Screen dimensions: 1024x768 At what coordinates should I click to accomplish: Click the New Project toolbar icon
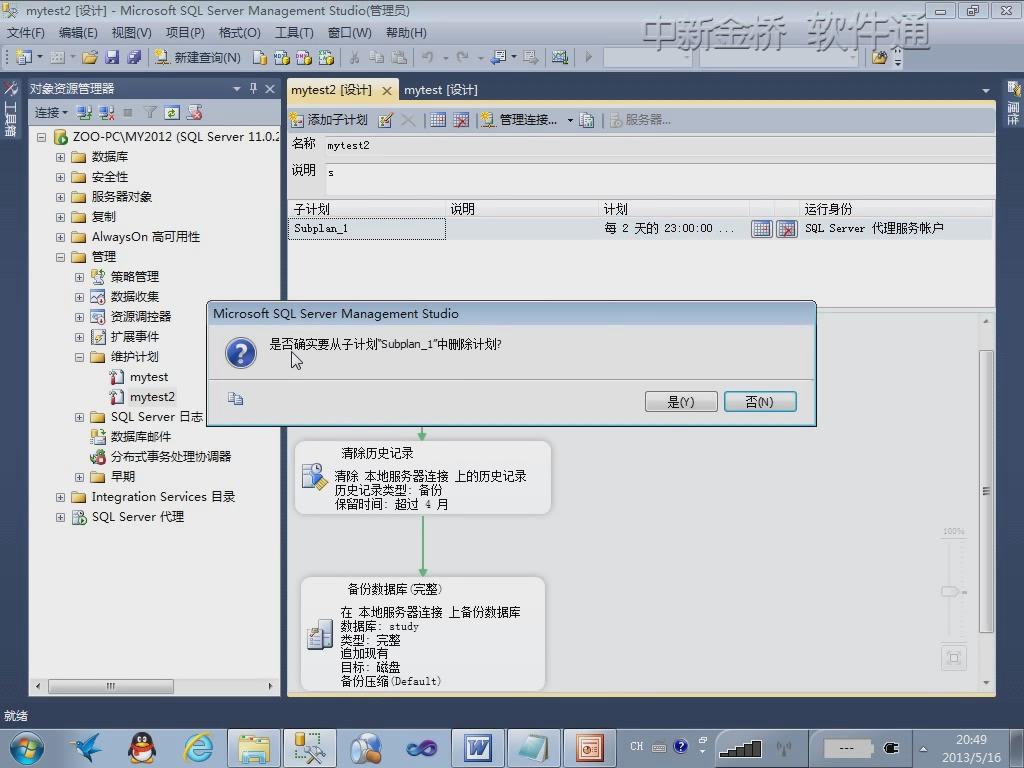coord(24,57)
